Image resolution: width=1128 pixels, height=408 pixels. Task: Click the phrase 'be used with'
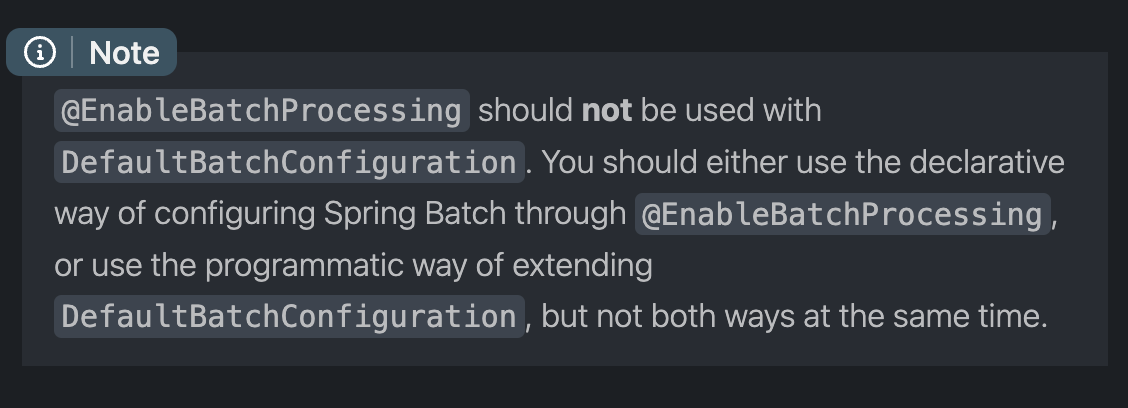tap(731, 111)
